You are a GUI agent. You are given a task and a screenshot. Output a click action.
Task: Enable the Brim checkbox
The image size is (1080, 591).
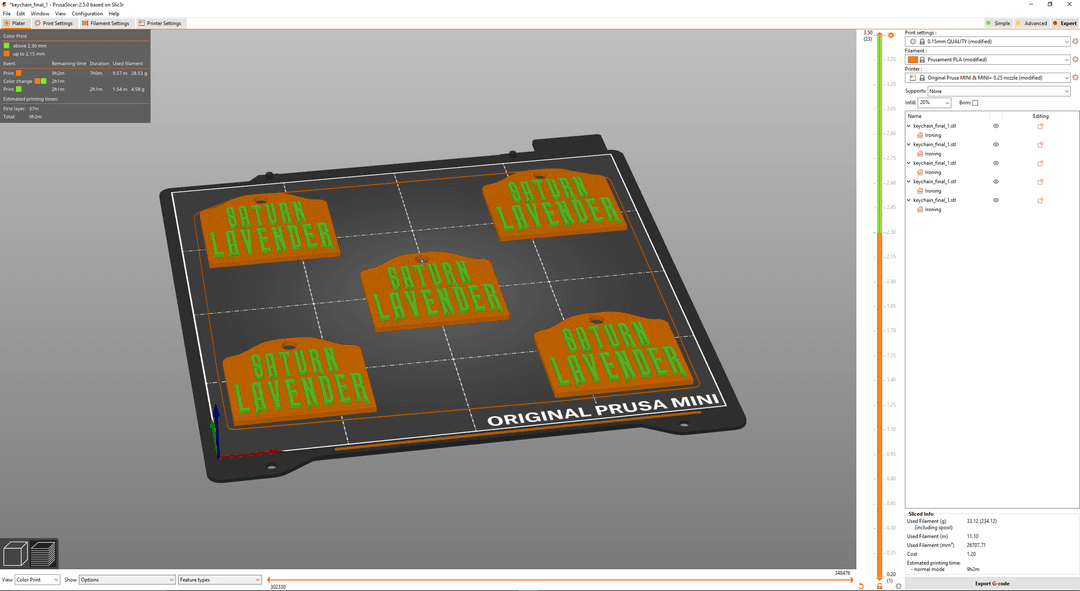975,104
